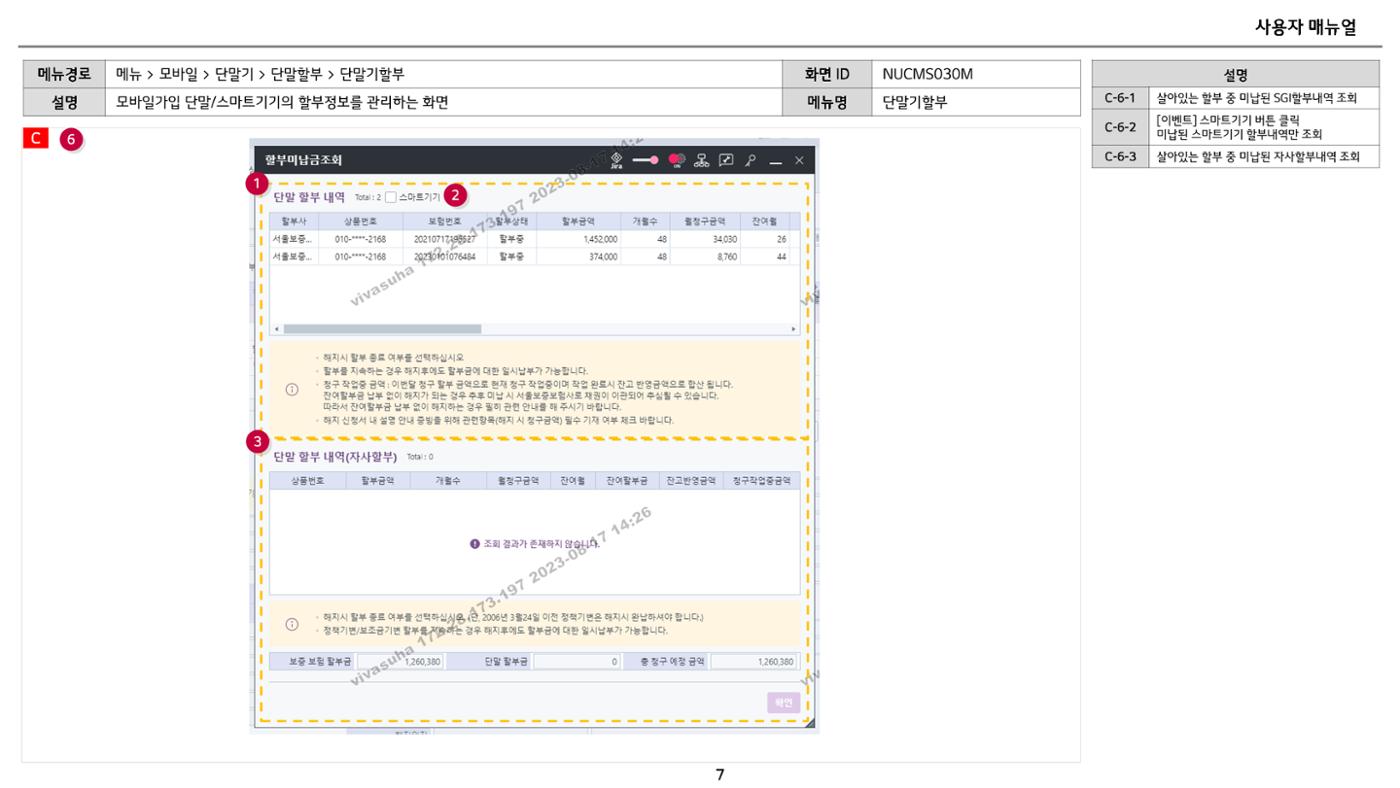Viewport: 1400px width, 788px height.
Task: Click the 월청구금액 cell 8,760
Action: [x=704, y=256]
